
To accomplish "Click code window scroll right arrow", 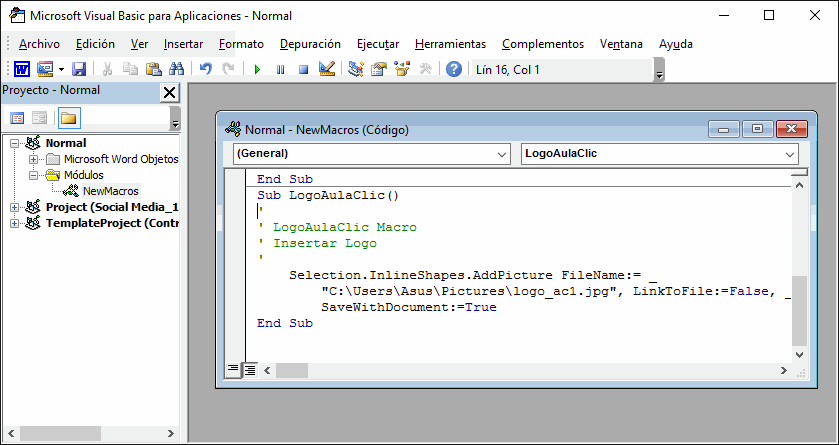I will click(784, 370).
